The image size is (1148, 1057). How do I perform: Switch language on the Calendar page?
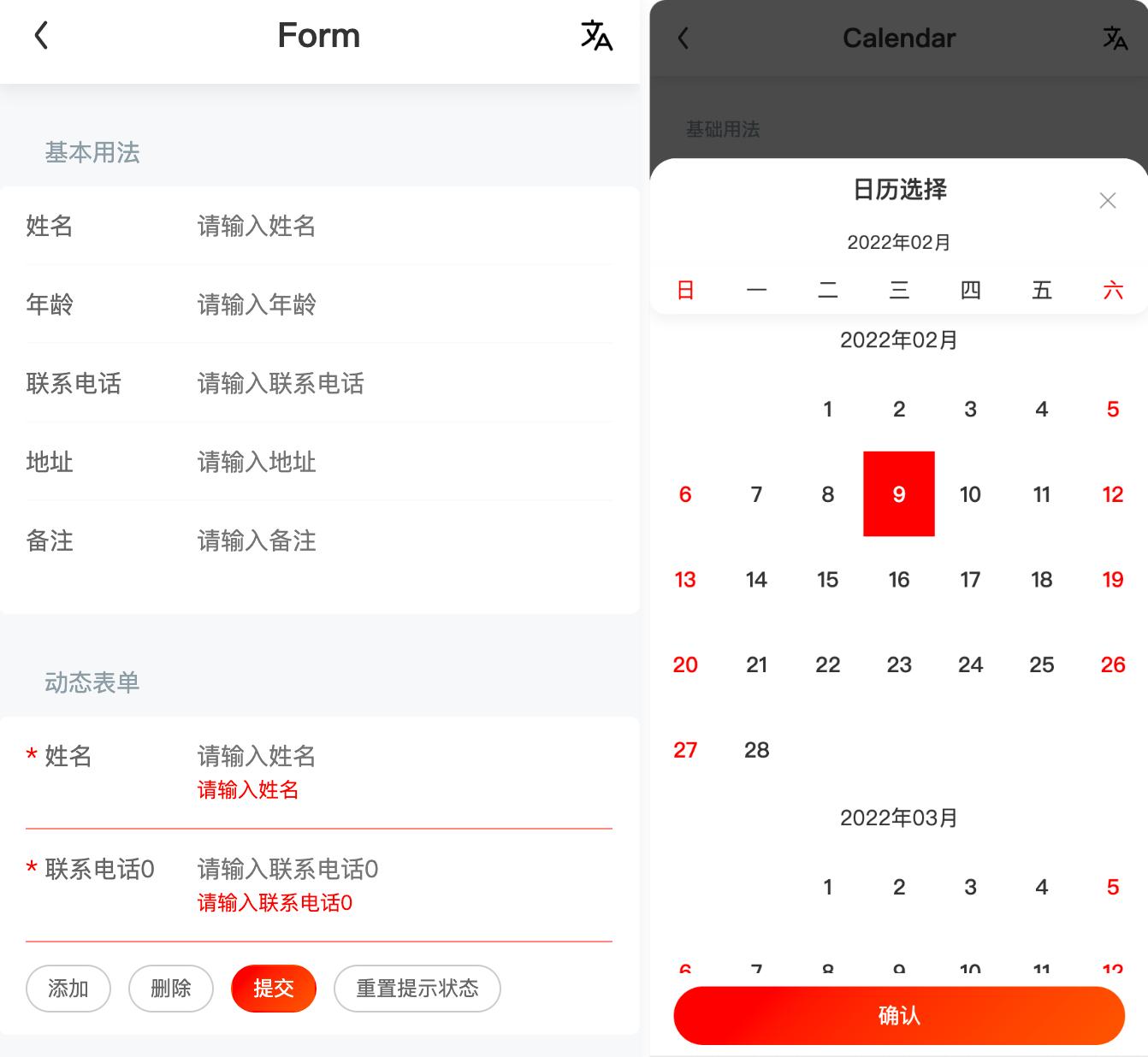point(1115,38)
